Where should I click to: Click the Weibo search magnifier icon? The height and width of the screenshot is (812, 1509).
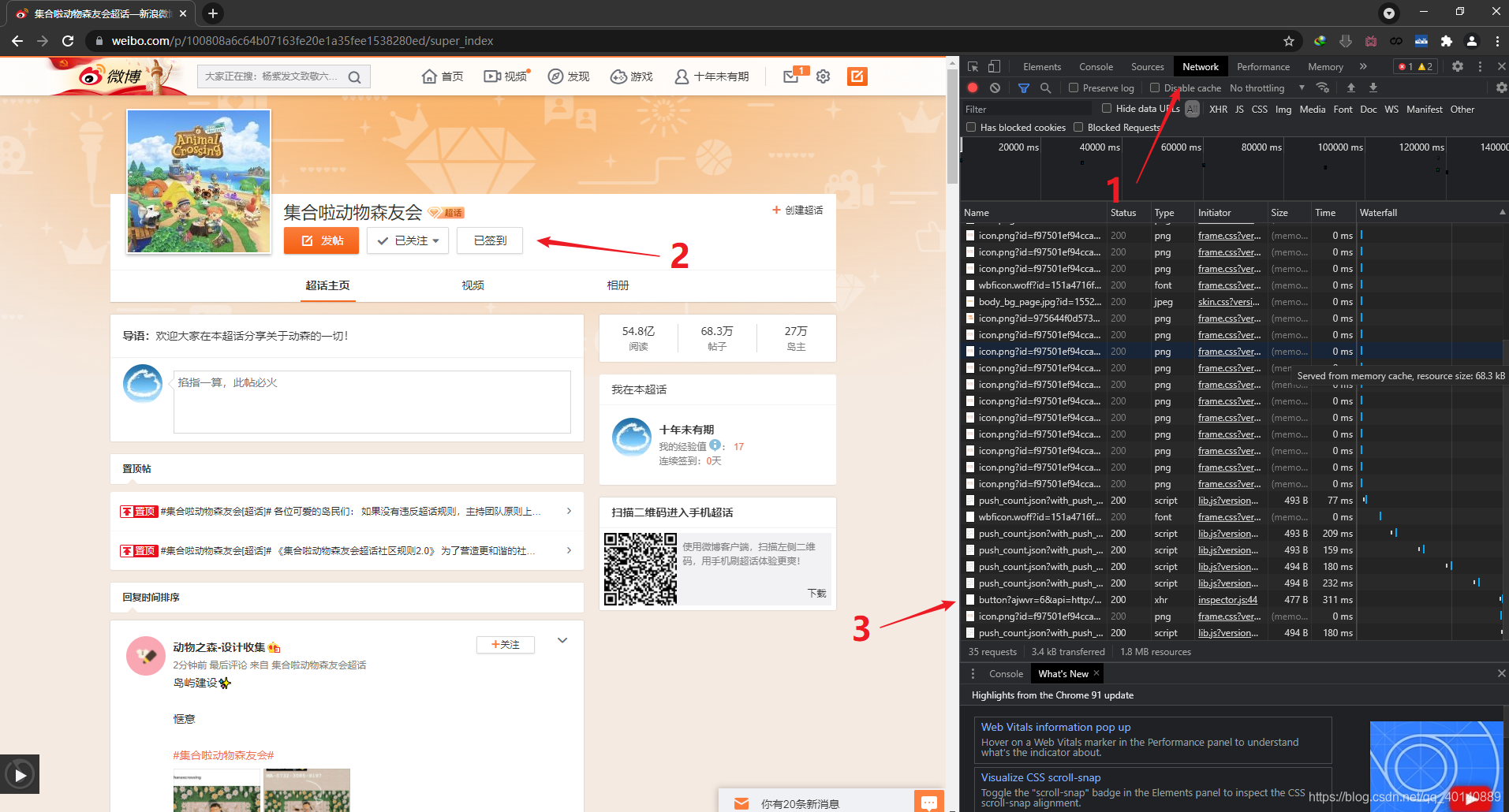tap(354, 77)
